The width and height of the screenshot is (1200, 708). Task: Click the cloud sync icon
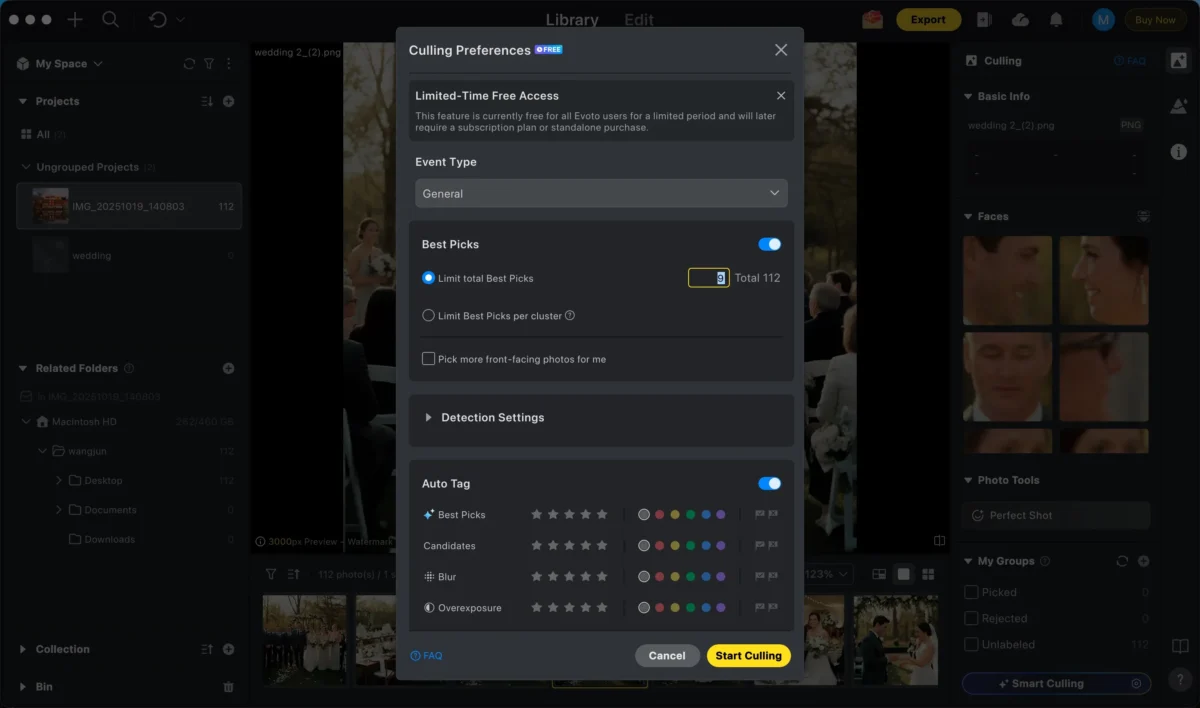tap(1020, 20)
